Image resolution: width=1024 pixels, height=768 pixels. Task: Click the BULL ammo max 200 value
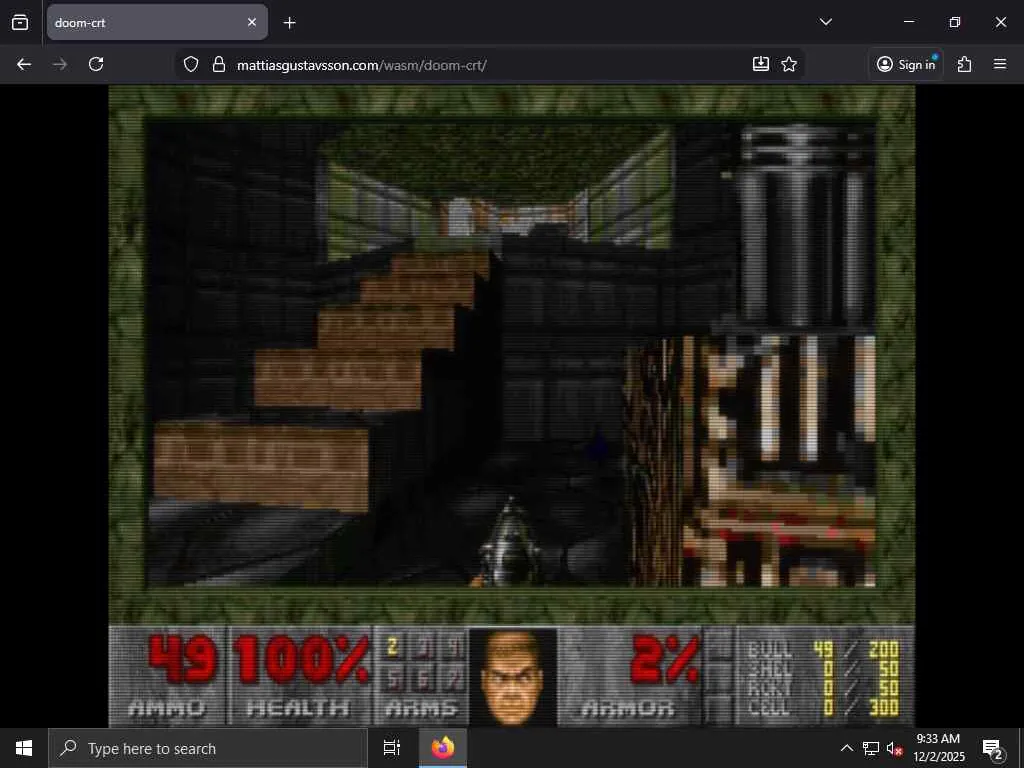click(x=883, y=650)
